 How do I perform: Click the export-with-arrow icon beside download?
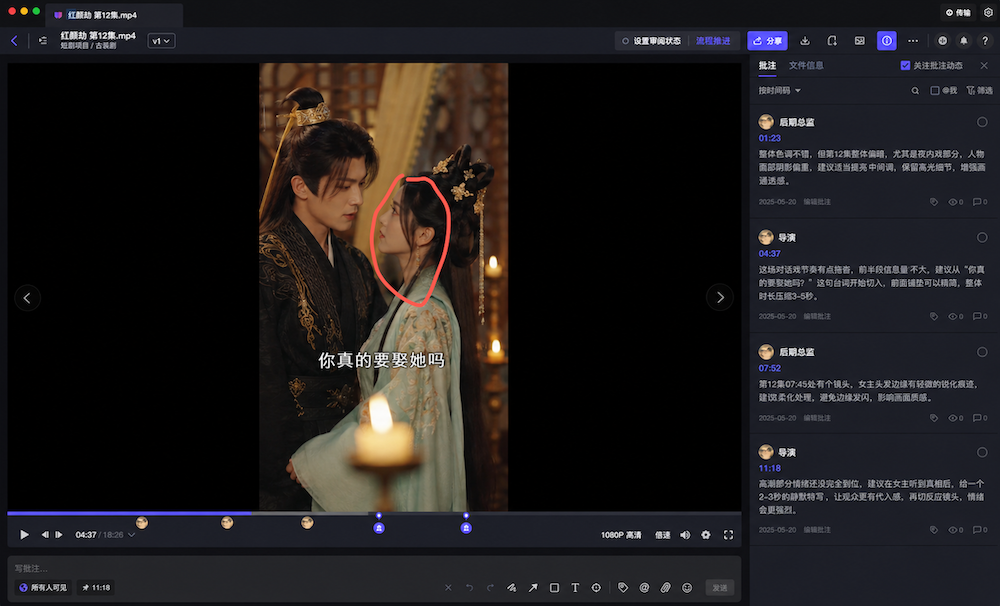[x=832, y=41]
